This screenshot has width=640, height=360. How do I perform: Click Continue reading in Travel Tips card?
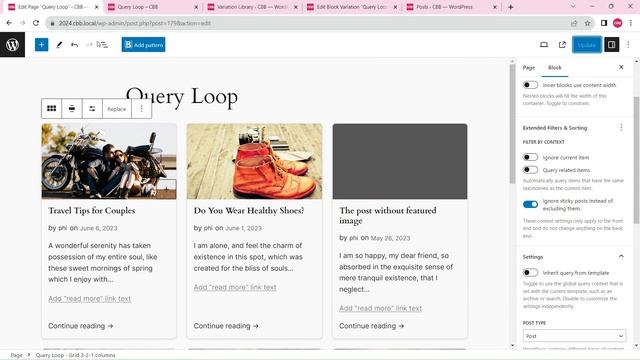coord(80,326)
